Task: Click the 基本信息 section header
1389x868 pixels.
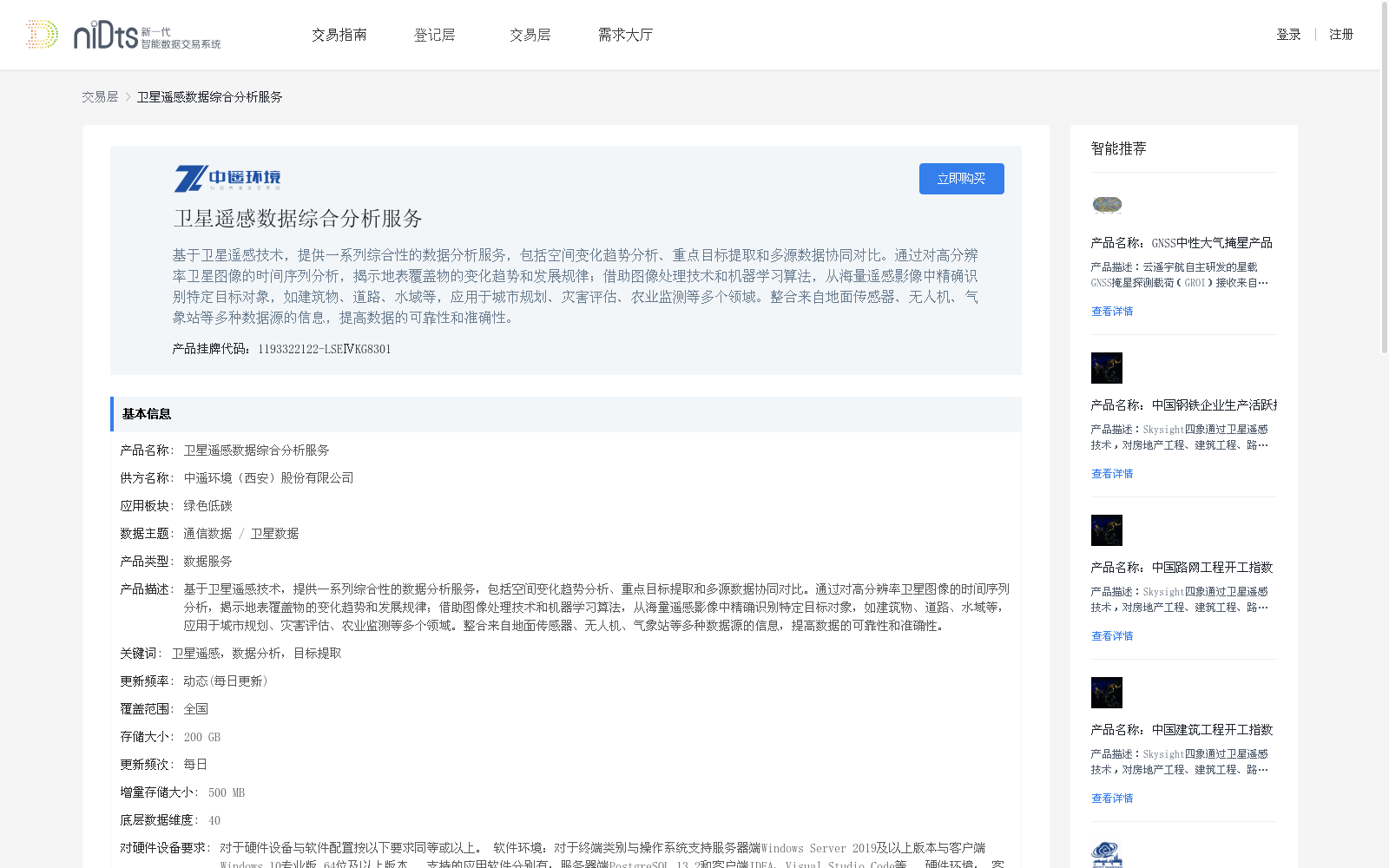Action: tap(565, 414)
